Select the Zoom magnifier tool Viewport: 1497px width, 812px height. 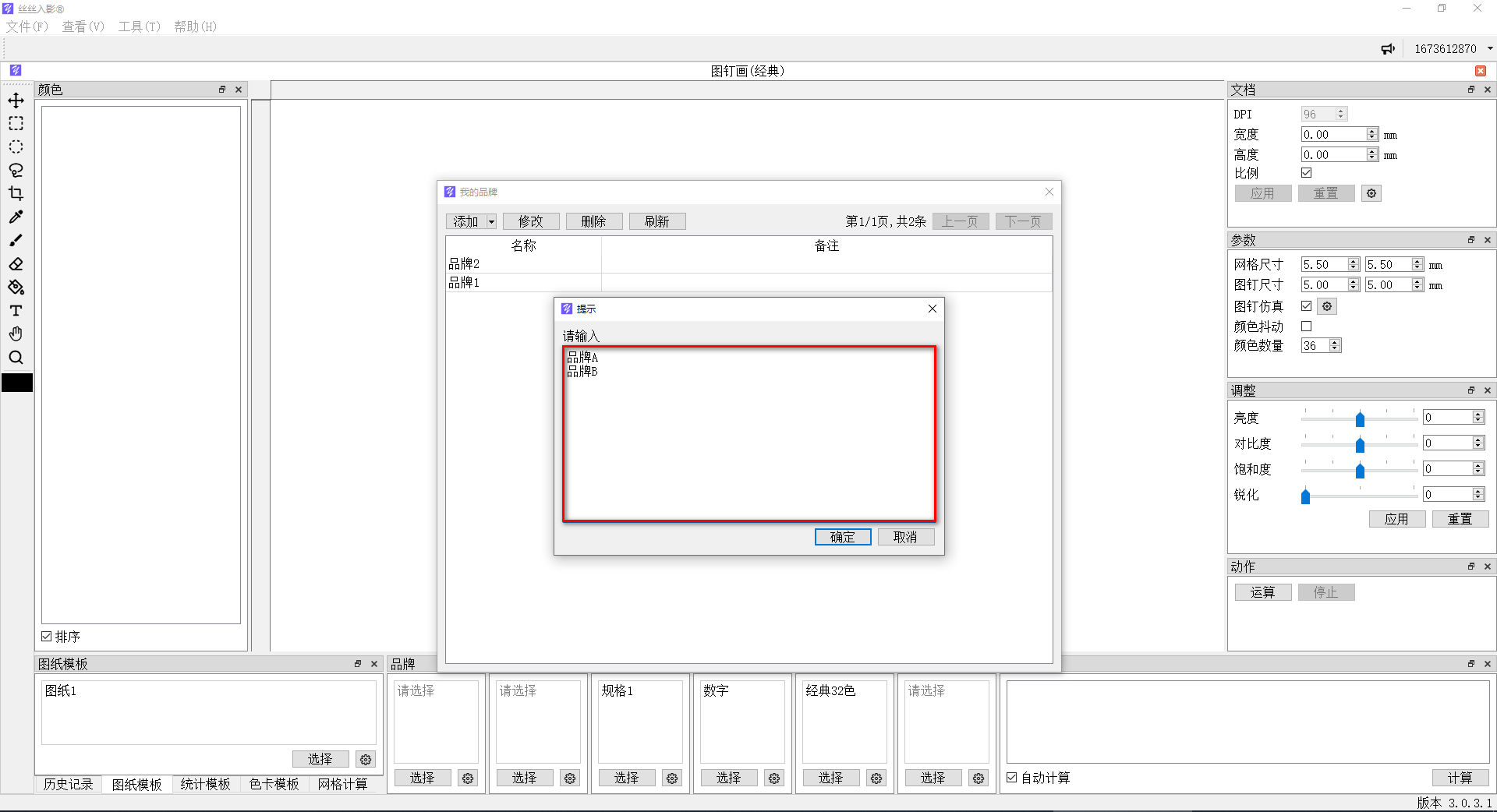point(16,358)
